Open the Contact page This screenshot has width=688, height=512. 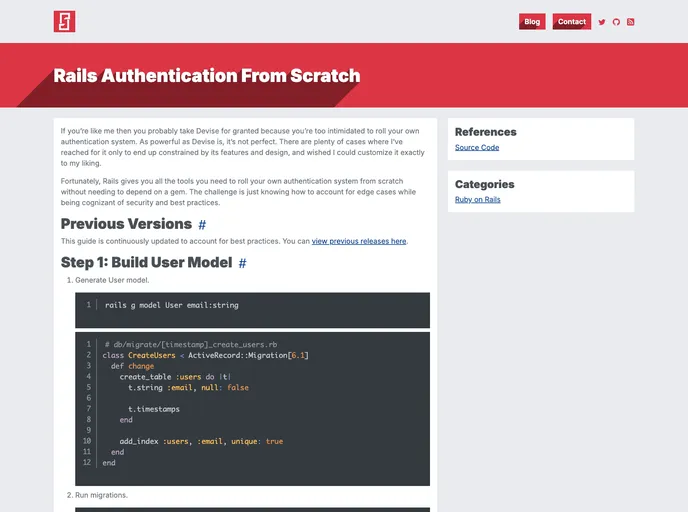[x=572, y=21]
